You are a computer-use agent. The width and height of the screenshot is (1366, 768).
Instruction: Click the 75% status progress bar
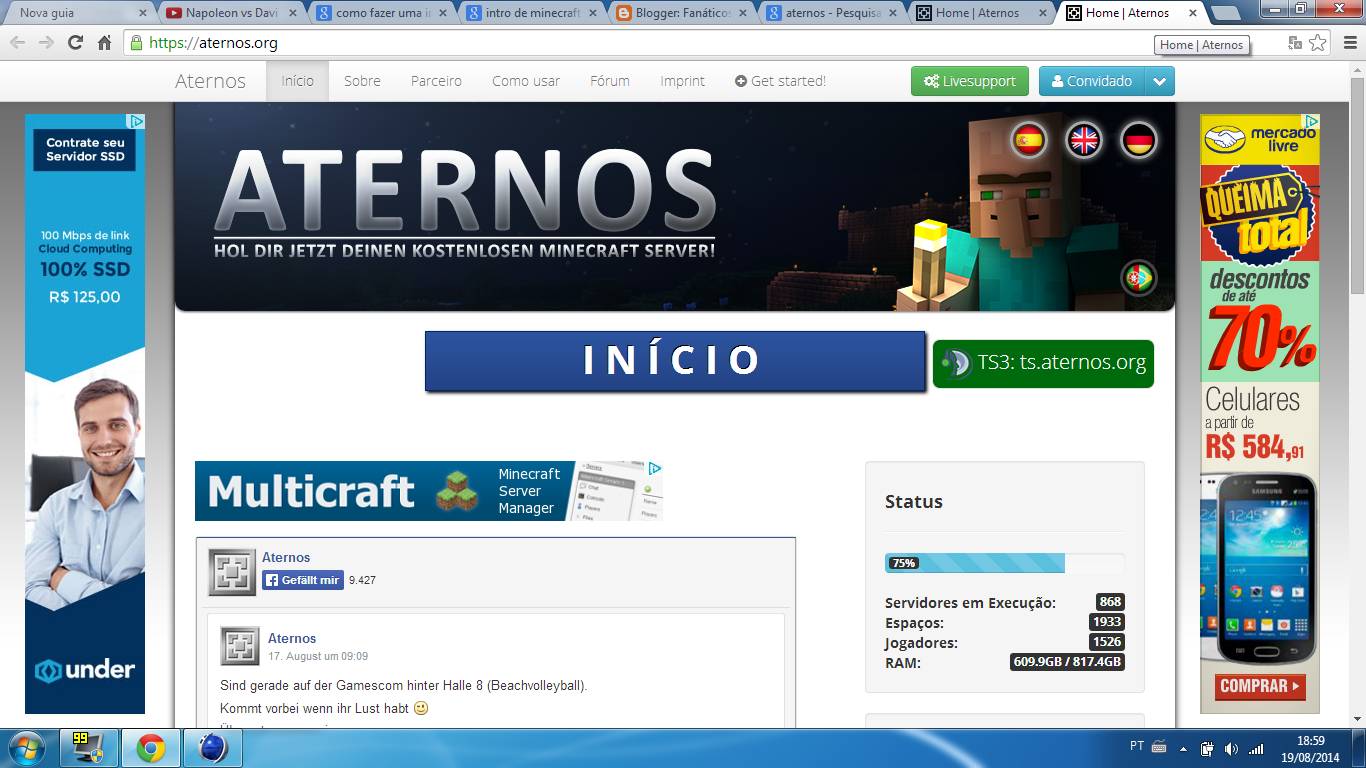1004,563
